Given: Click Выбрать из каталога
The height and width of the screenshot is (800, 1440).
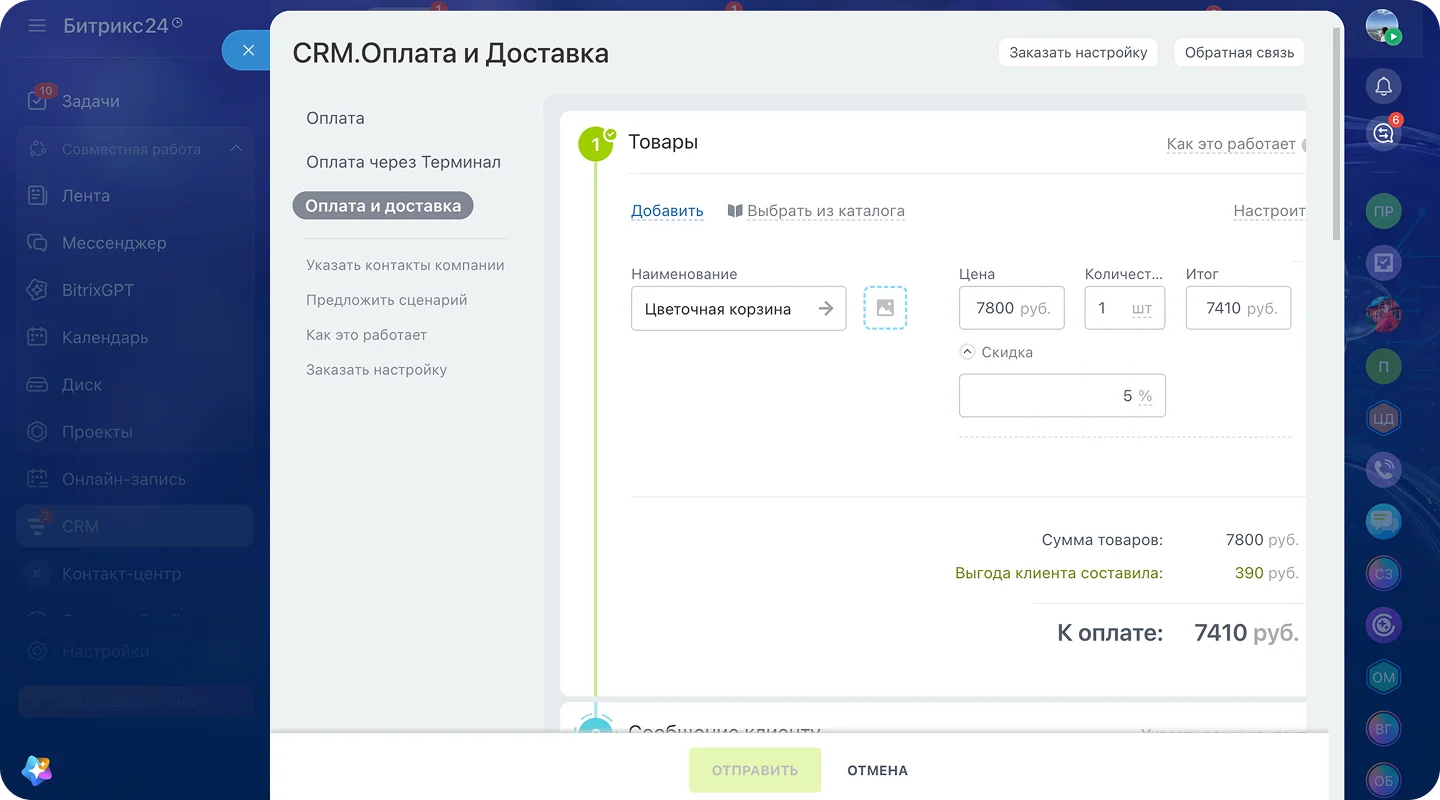Looking at the screenshot, I should click(816, 211).
